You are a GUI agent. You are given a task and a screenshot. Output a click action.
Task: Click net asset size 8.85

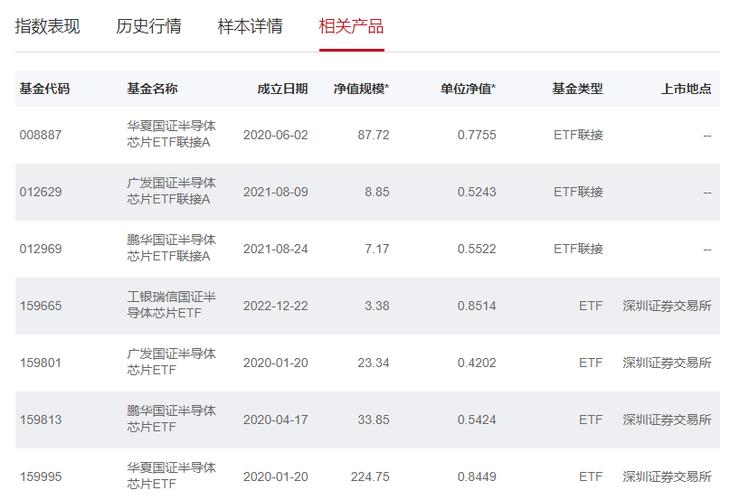(x=377, y=192)
